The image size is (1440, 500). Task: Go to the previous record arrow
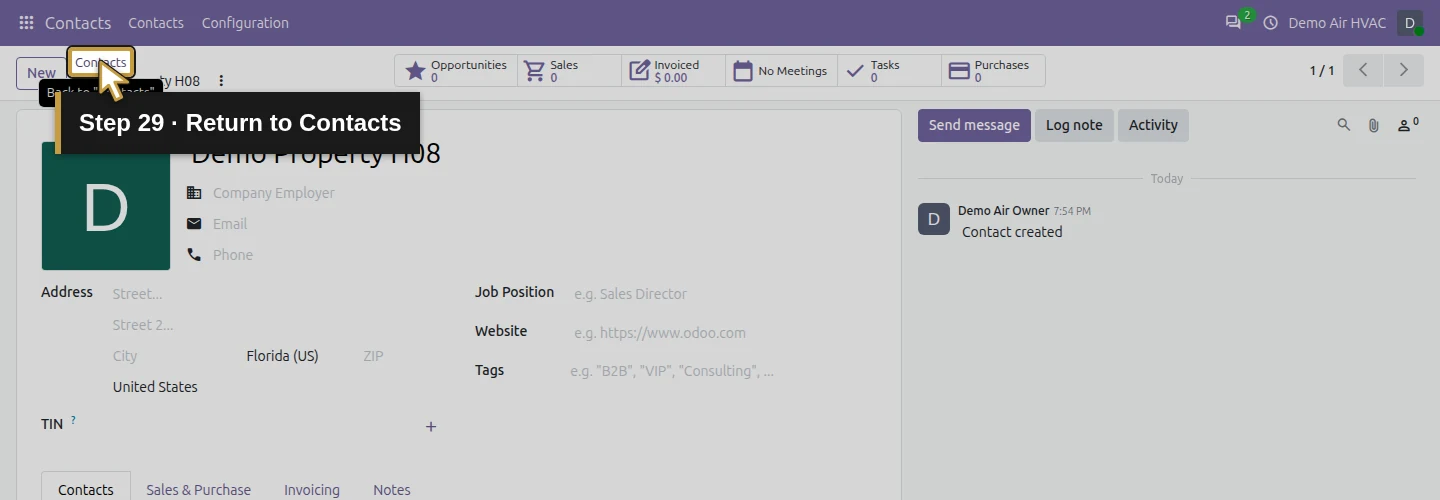point(1363,70)
